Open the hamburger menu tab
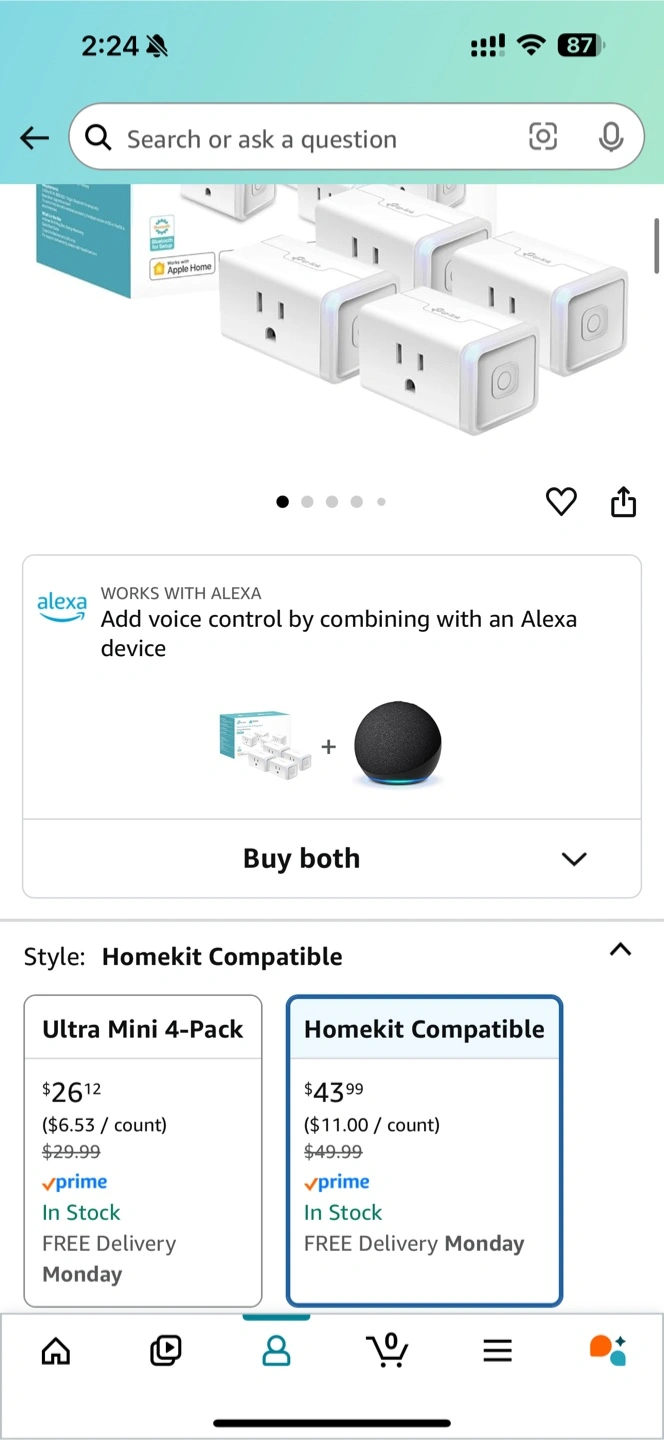The width and height of the screenshot is (664, 1440). tap(497, 1351)
